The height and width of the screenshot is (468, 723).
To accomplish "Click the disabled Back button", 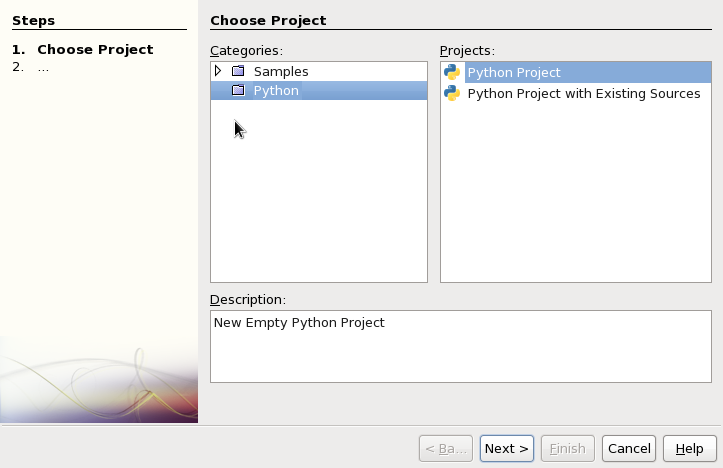I will click(446, 449).
